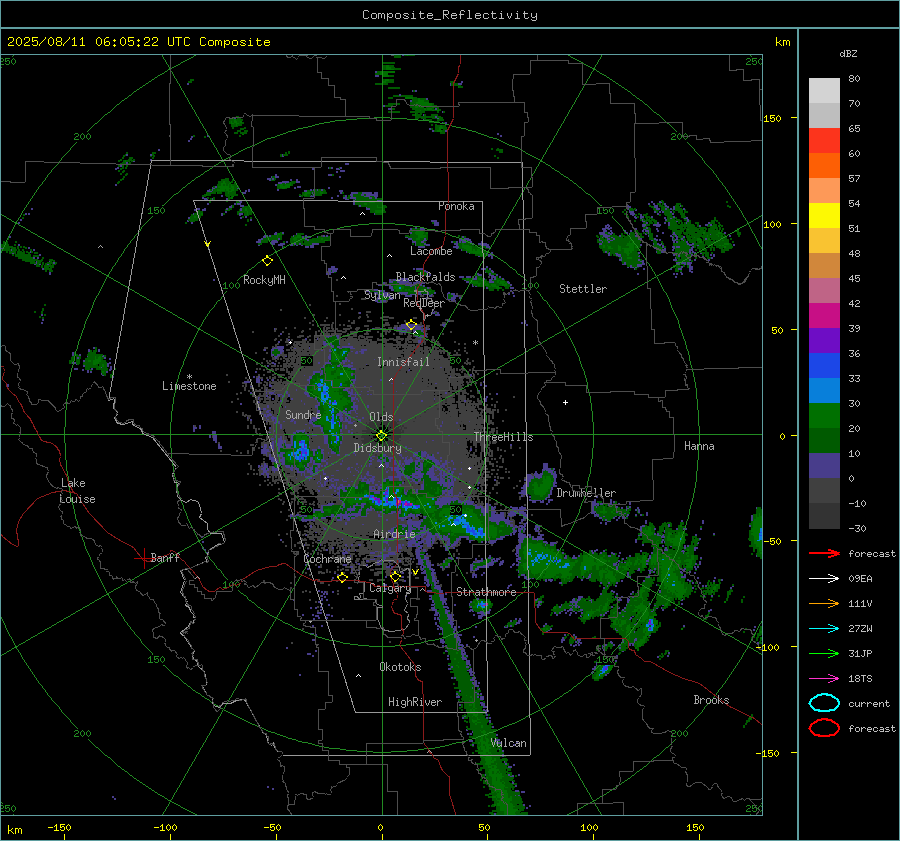
Task: Pick the cyan 27ZW arrow legend icon
Action: click(824, 629)
